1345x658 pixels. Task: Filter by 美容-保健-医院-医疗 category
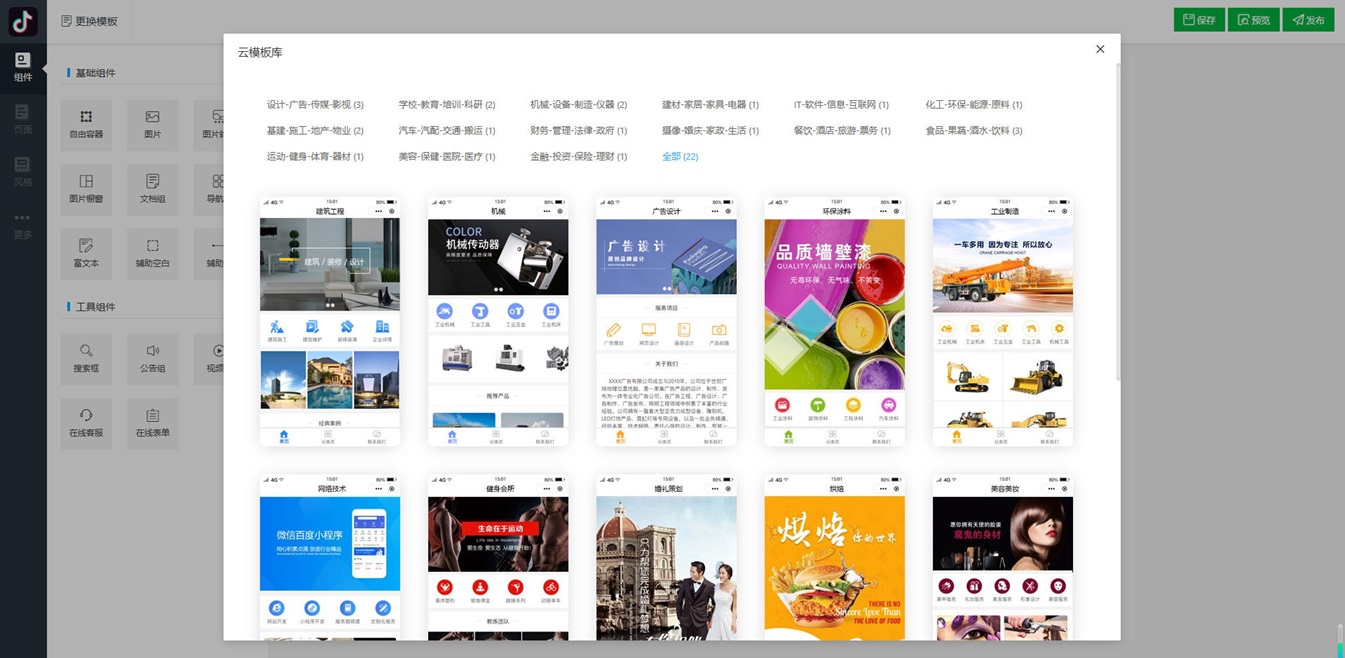[x=447, y=156]
